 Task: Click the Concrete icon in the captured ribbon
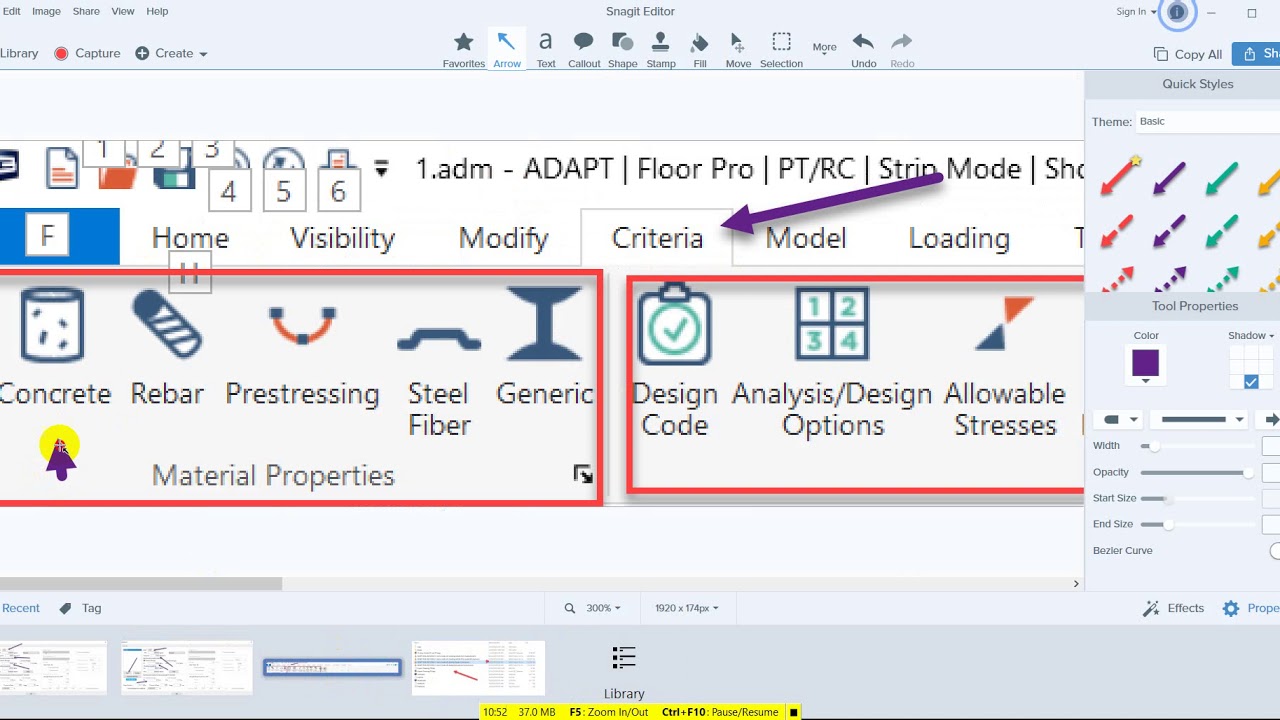52,324
